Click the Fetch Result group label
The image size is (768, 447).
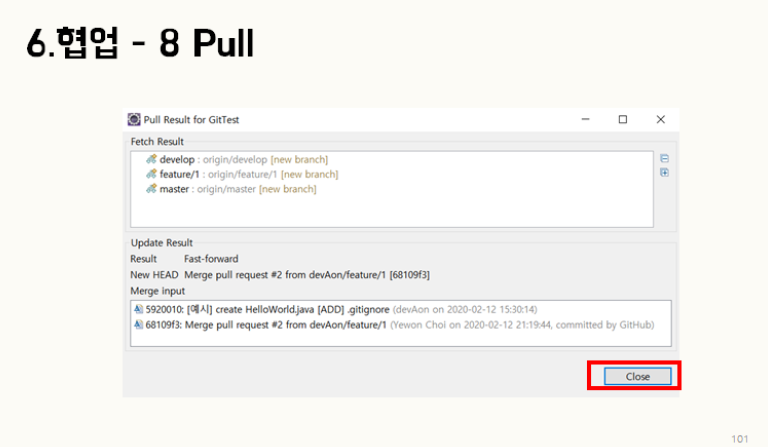(157, 141)
